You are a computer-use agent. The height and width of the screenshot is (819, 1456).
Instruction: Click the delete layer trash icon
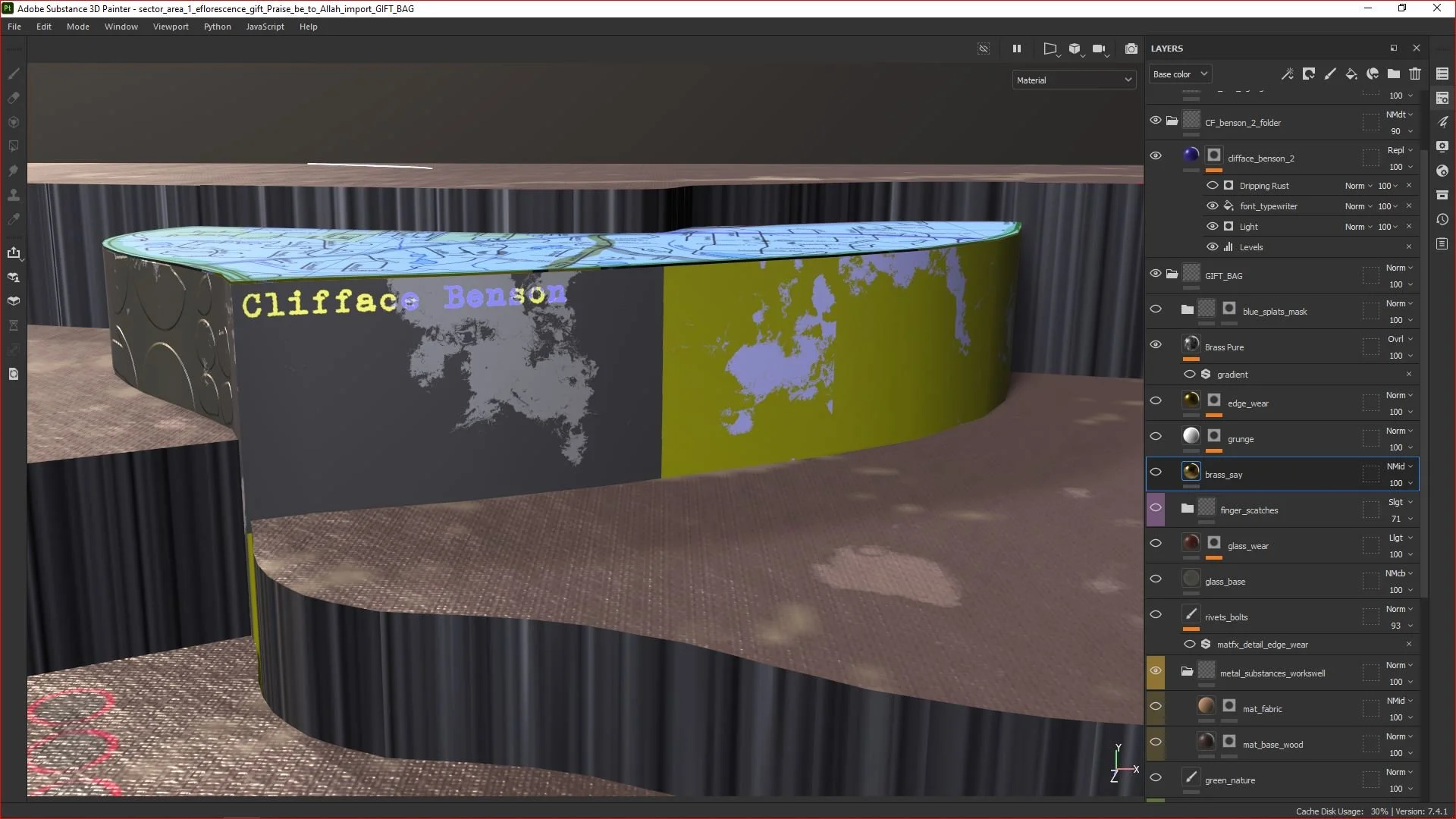pyautogui.click(x=1415, y=74)
